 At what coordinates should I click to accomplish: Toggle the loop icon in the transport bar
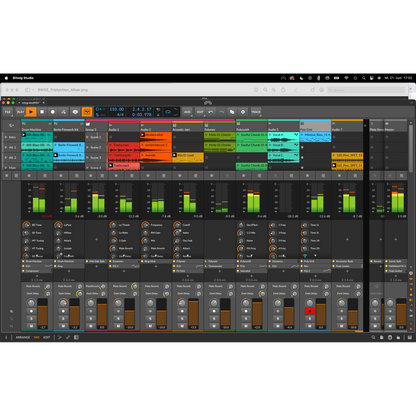(x=168, y=112)
